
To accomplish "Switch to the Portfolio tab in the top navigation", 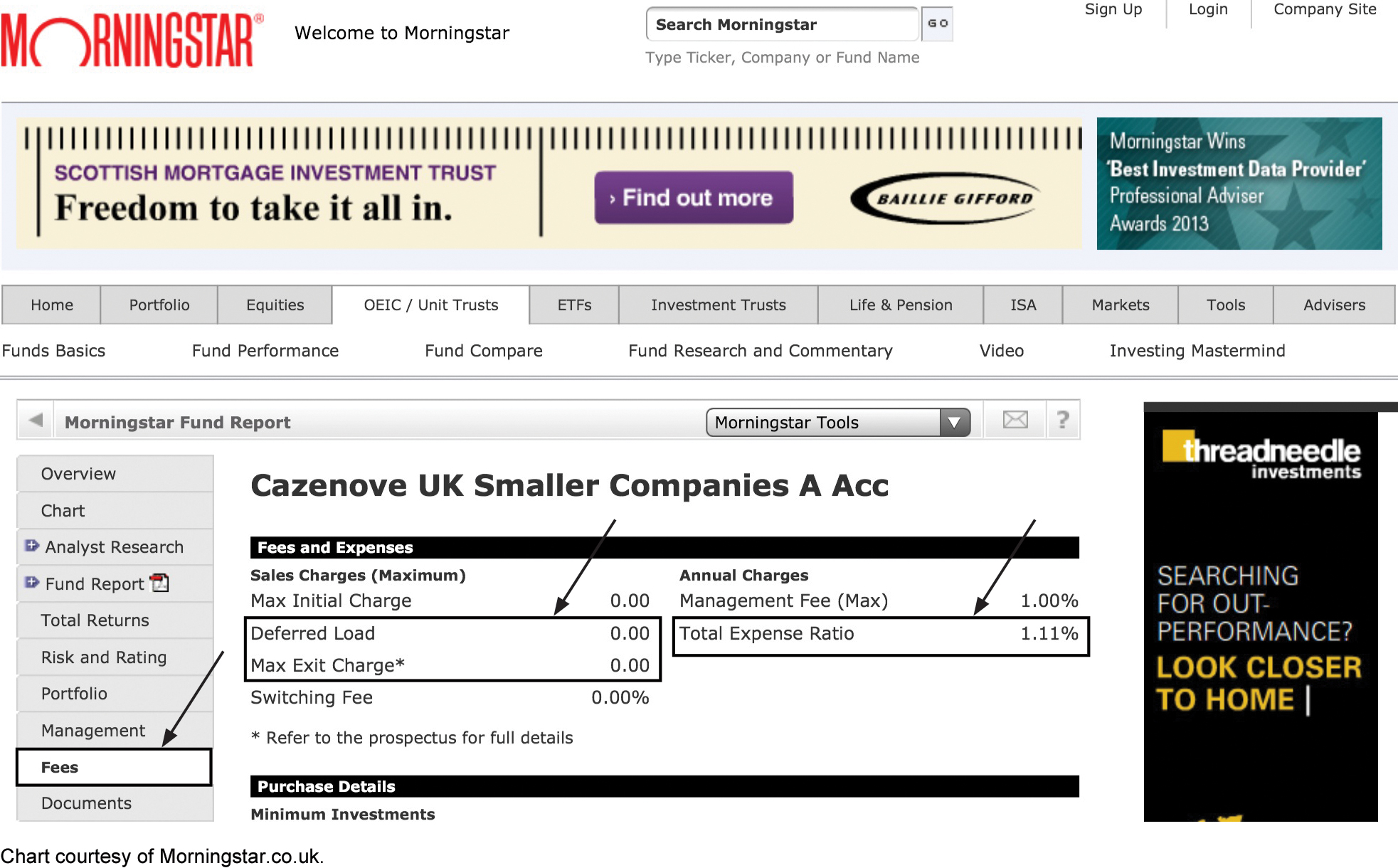I will (x=159, y=305).
